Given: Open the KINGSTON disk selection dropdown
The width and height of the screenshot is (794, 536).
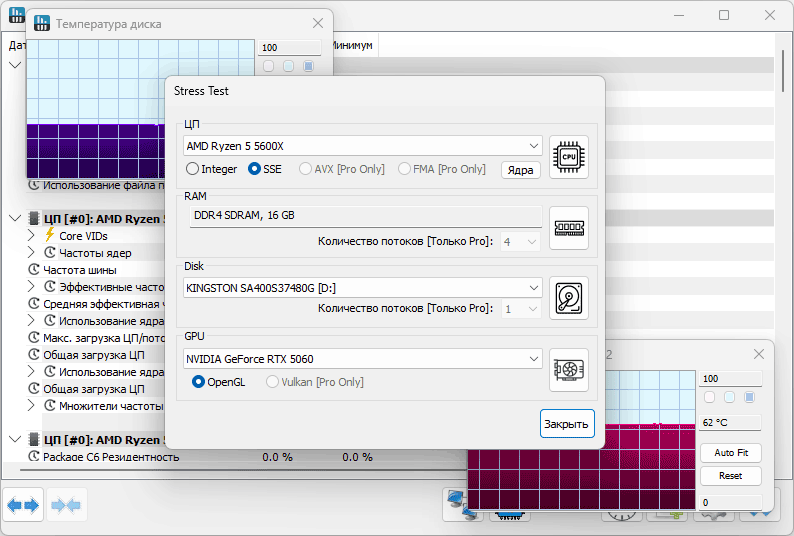Looking at the screenshot, I should click(363, 287).
